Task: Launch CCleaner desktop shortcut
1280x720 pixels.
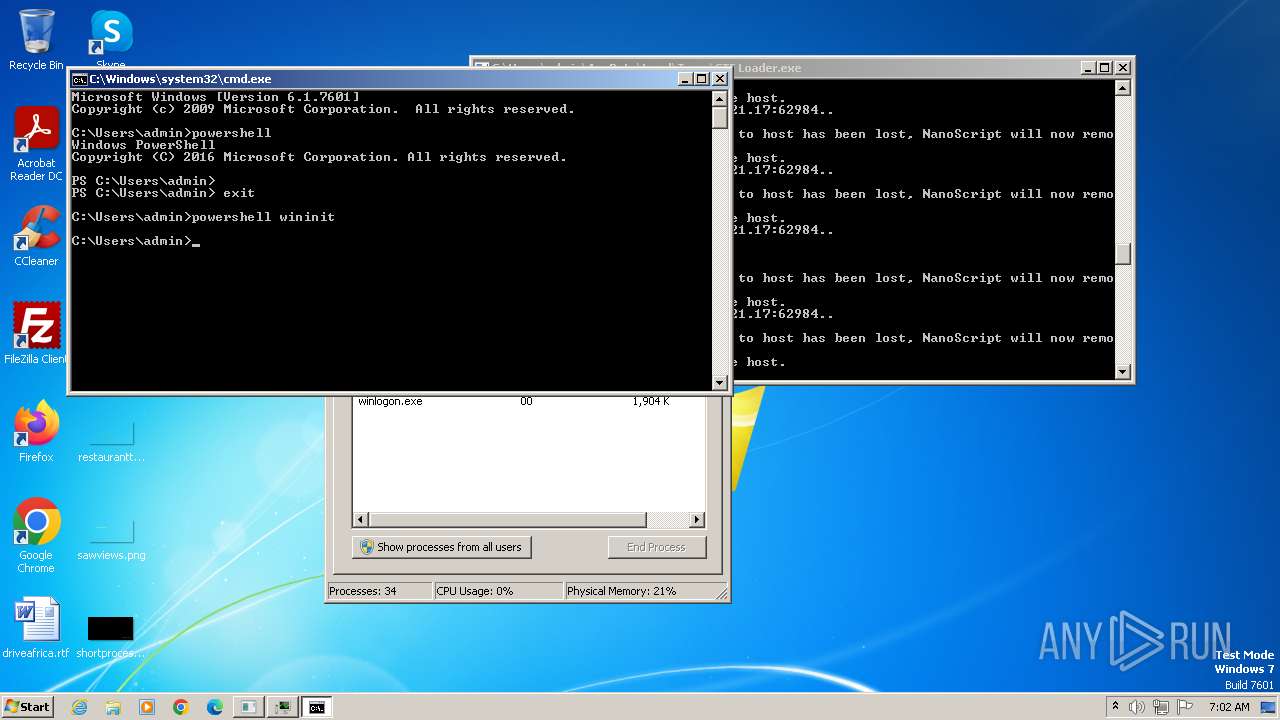Action: click(x=36, y=237)
